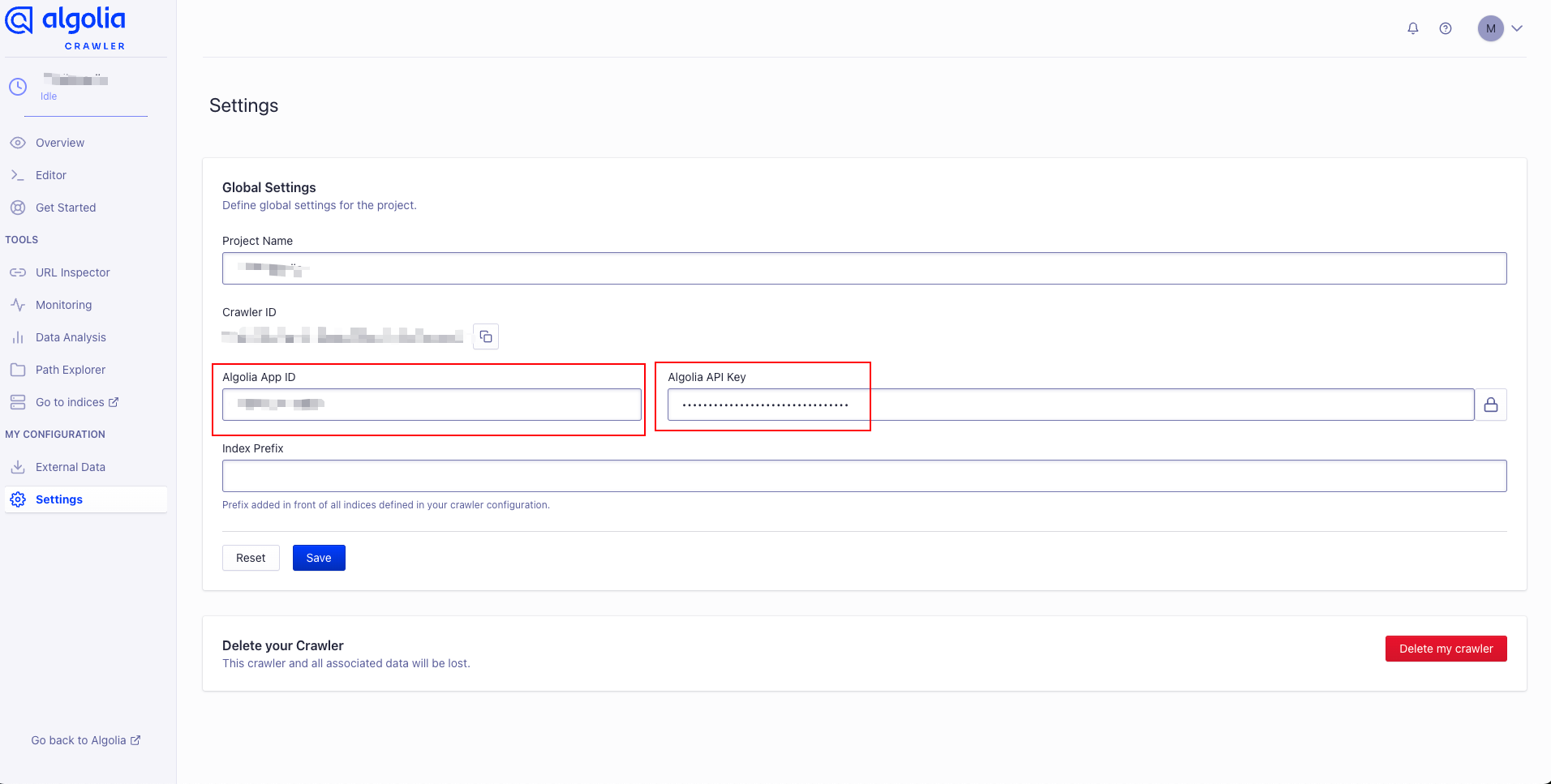Click the Algolia Crawler logo

click(x=66, y=28)
